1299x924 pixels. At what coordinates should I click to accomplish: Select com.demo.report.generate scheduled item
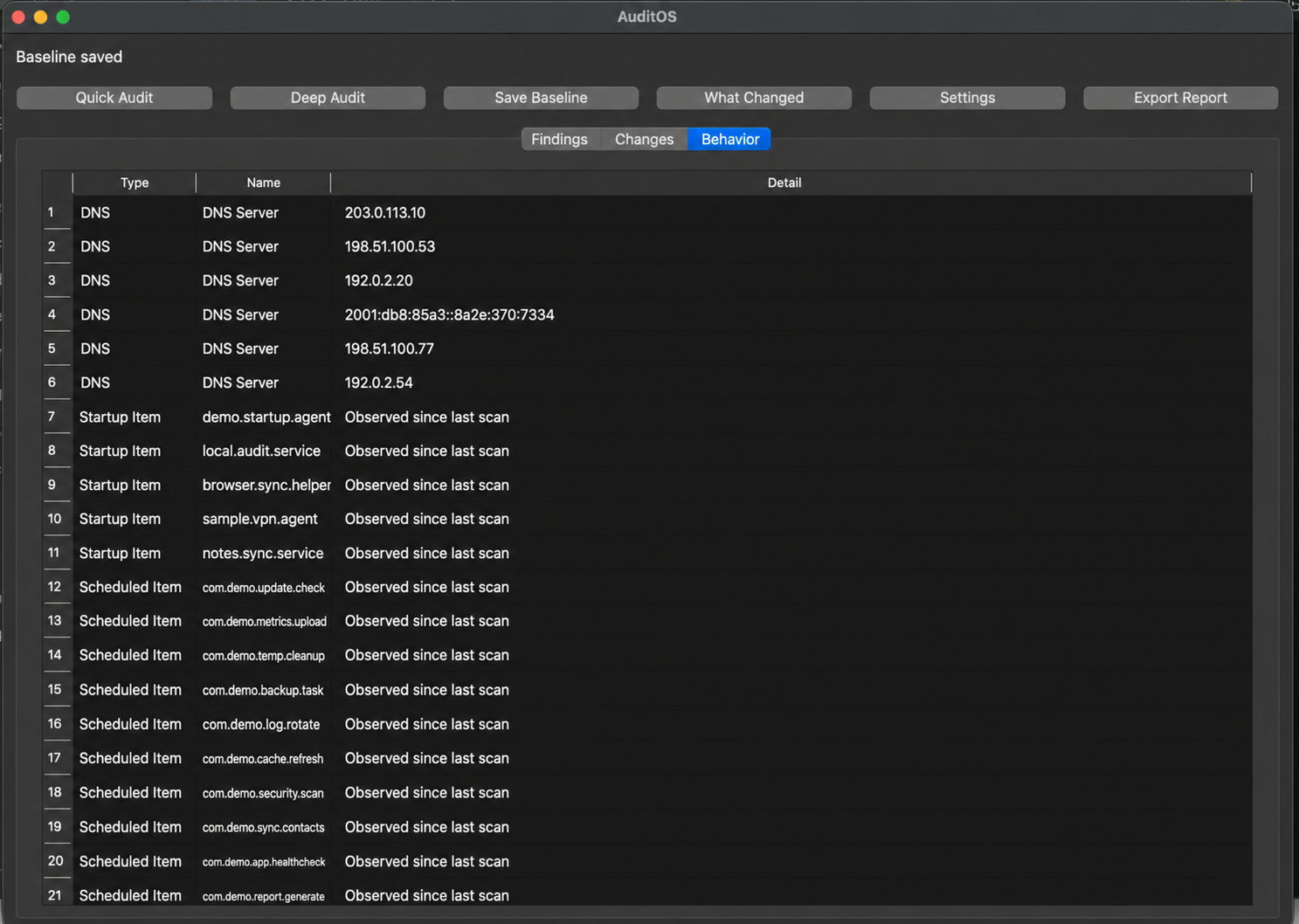264,896
